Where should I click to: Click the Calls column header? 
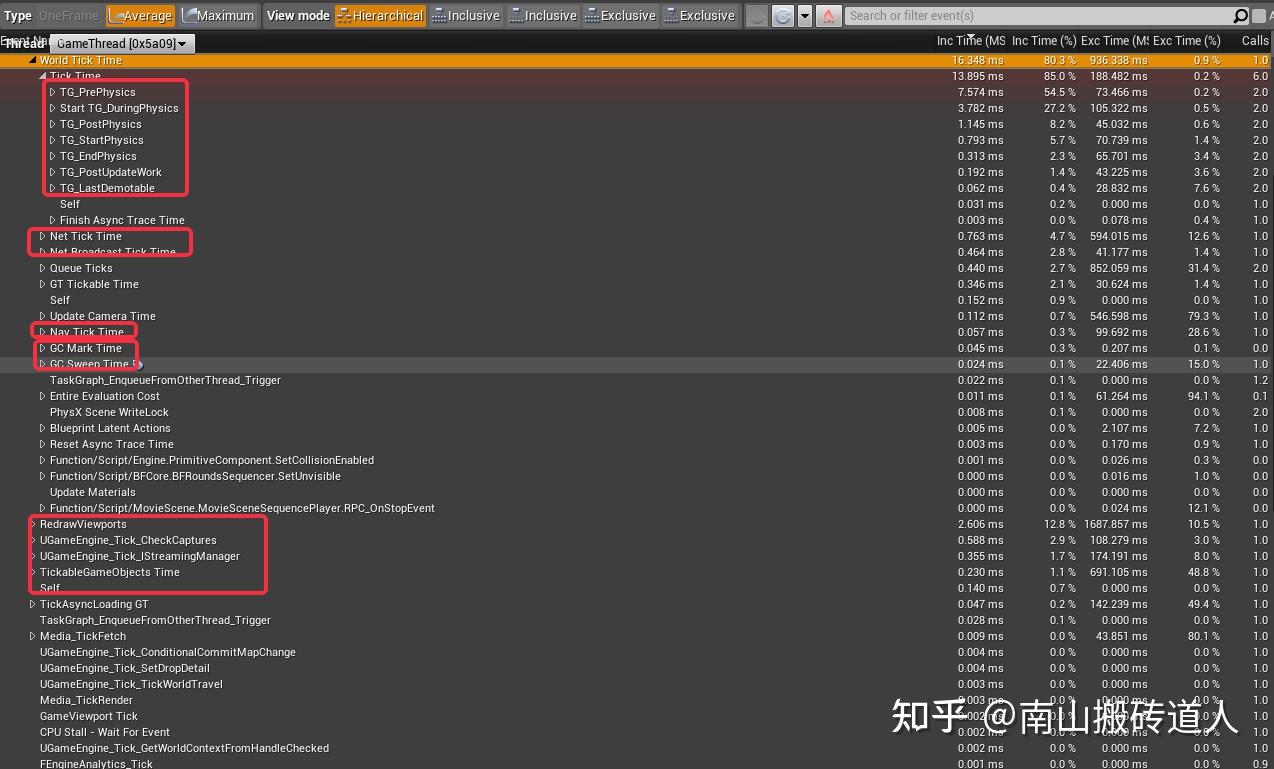click(1255, 40)
